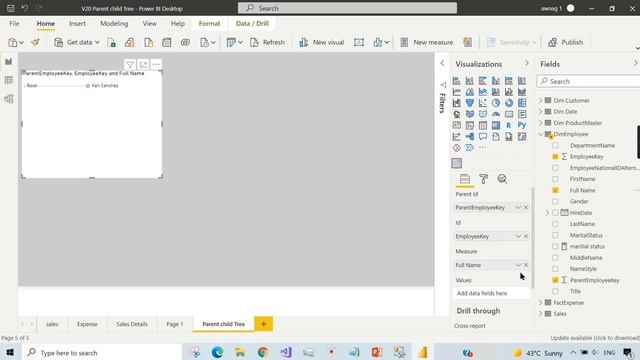This screenshot has height=360, width=640.
Task: Uncheck the EmployeeKey field
Action: 555,156
